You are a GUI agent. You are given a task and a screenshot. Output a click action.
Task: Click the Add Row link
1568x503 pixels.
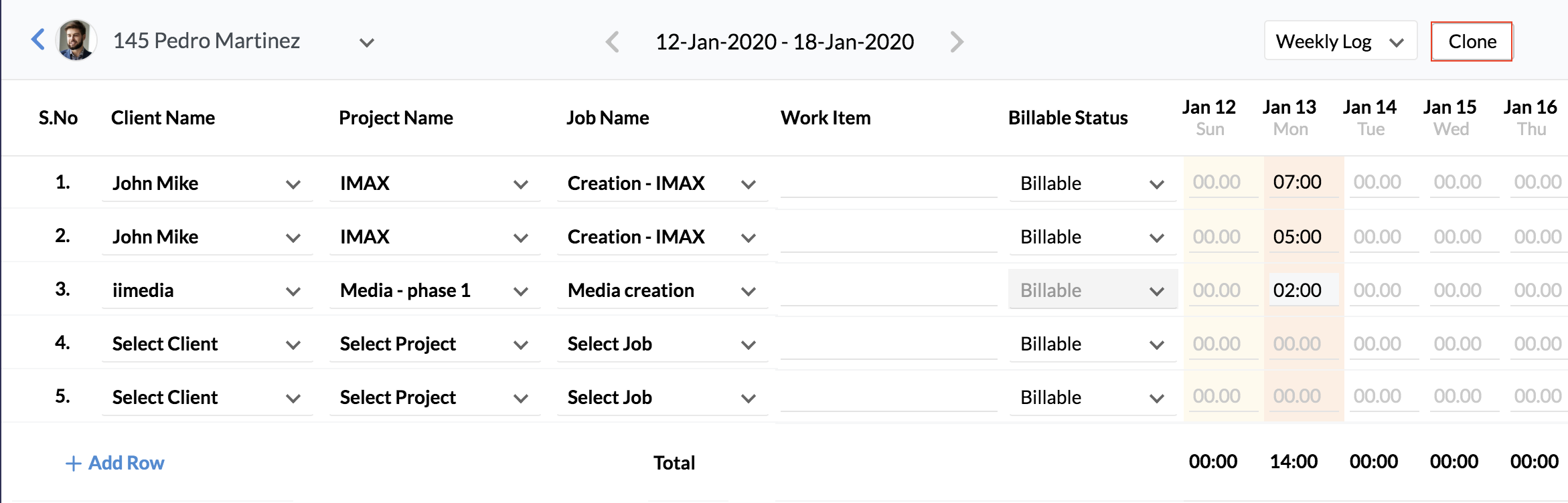(x=126, y=463)
